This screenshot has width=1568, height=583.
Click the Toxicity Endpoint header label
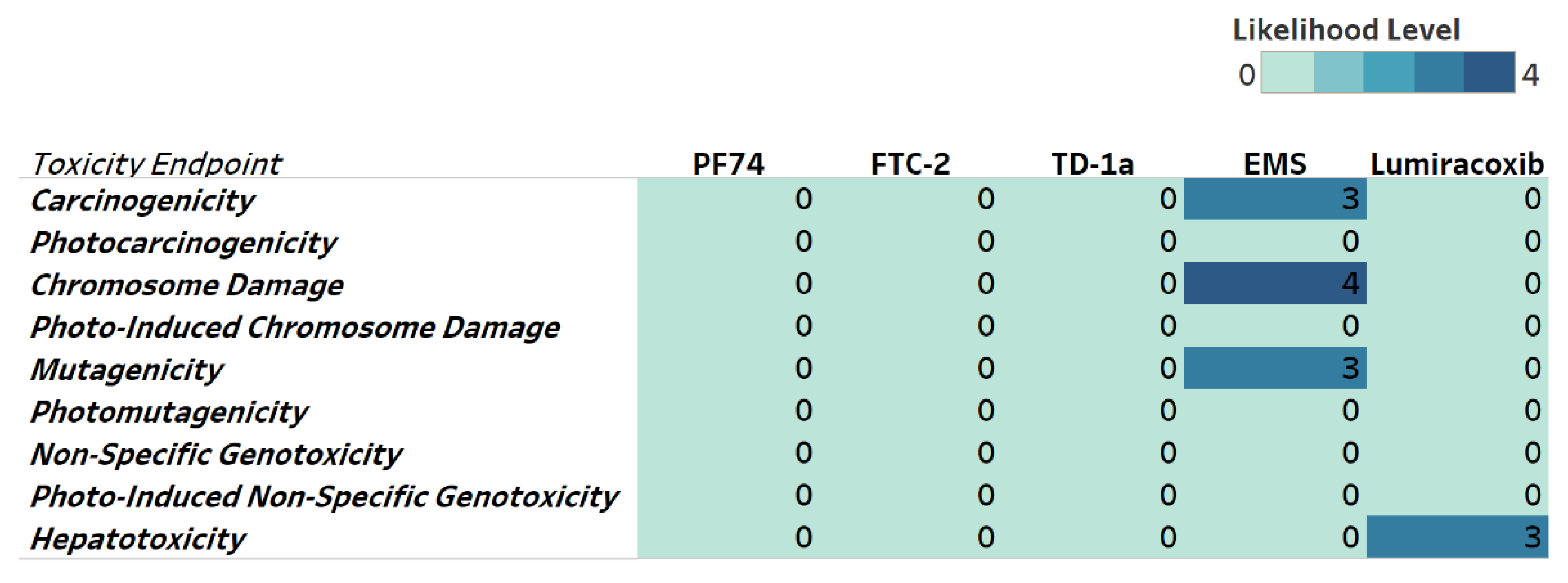point(156,163)
